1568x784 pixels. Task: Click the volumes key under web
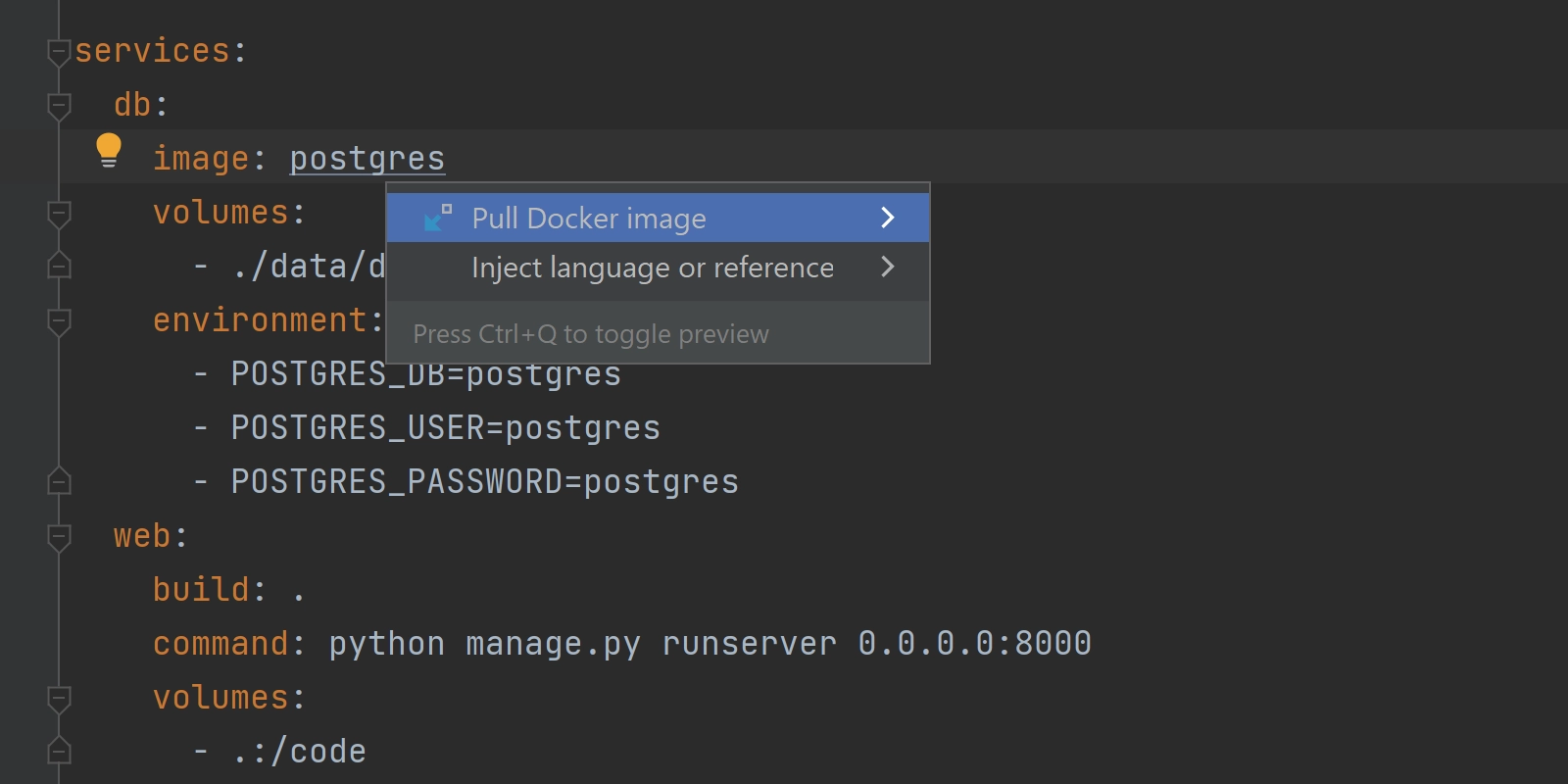coord(220,698)
